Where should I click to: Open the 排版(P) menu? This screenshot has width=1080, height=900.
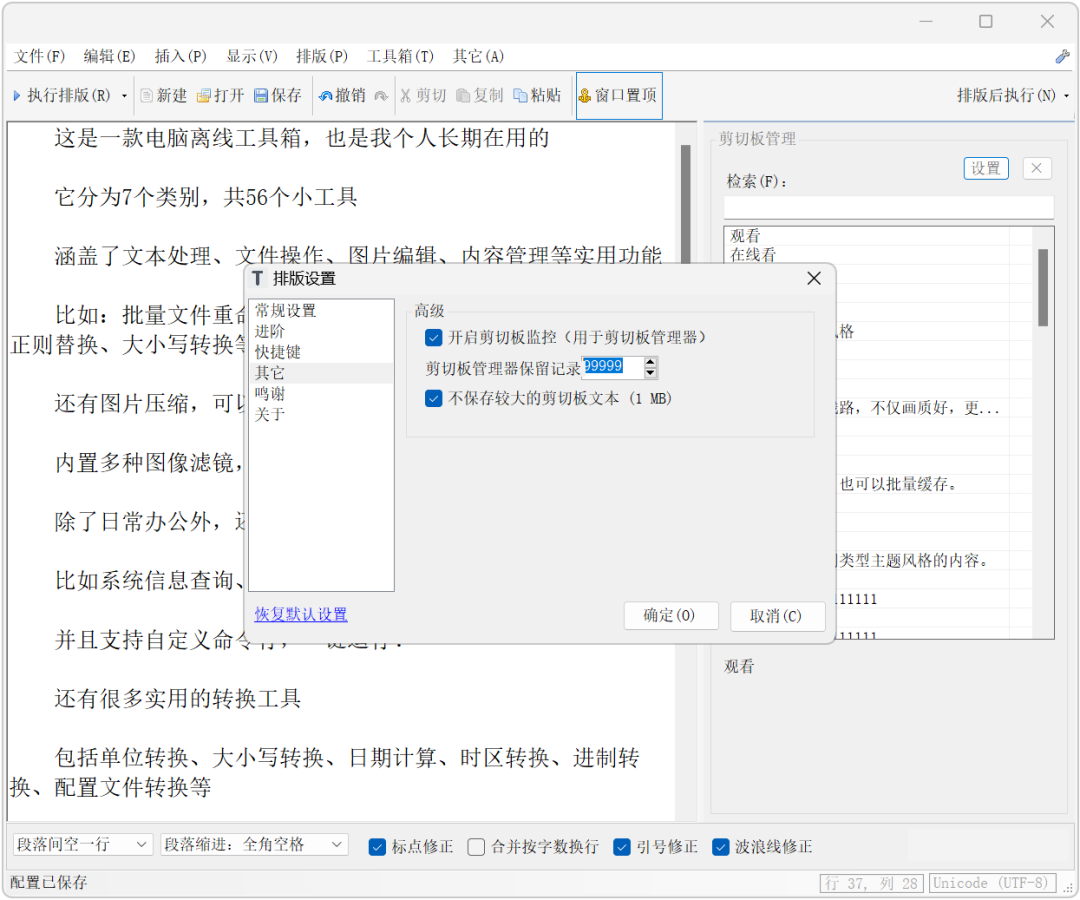[x=322, y=56]
